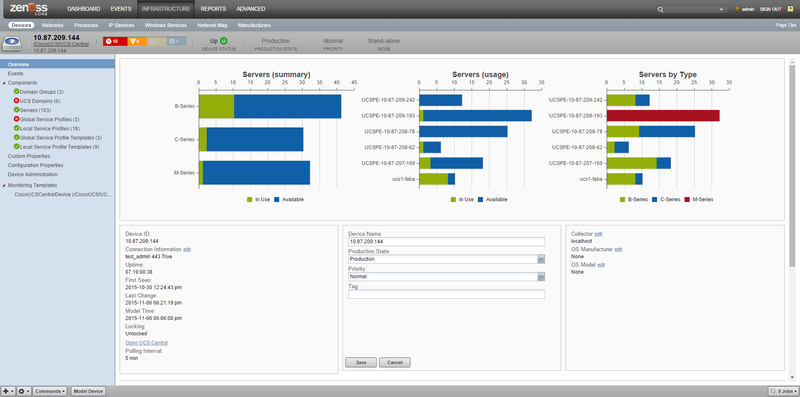Click the green Up device status icon
This screenshot has height=397, width=800.
click(x=223, y=41)
